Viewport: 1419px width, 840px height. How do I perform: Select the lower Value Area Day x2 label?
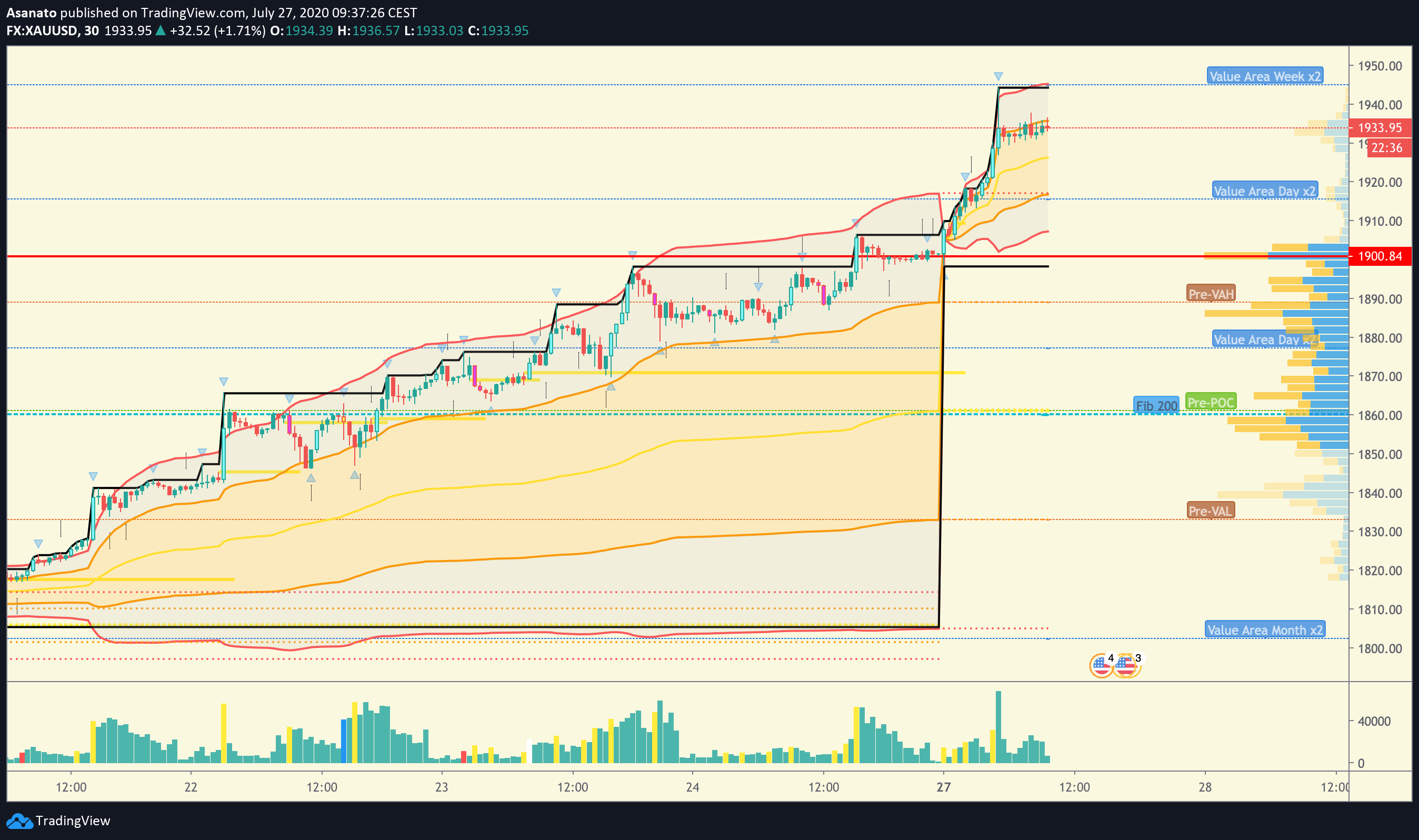[x=1264, y=339]
